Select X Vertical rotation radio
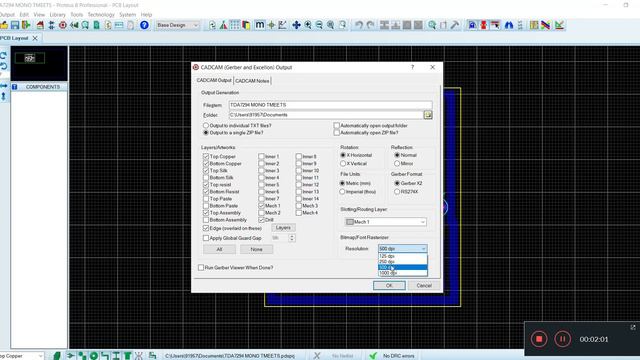The height and width of the screenshot is (360, 640). click(x=343, y=164)
